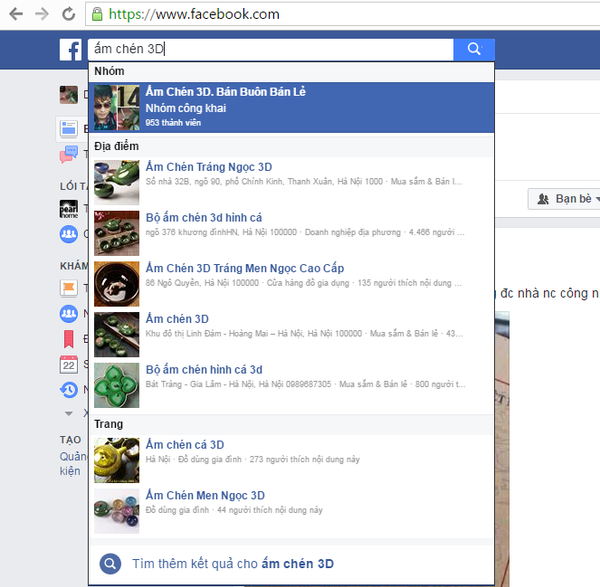The width and height of the screenshot is (600, 587).
Task: Click the Facebook logo icon
Action: 70,50
